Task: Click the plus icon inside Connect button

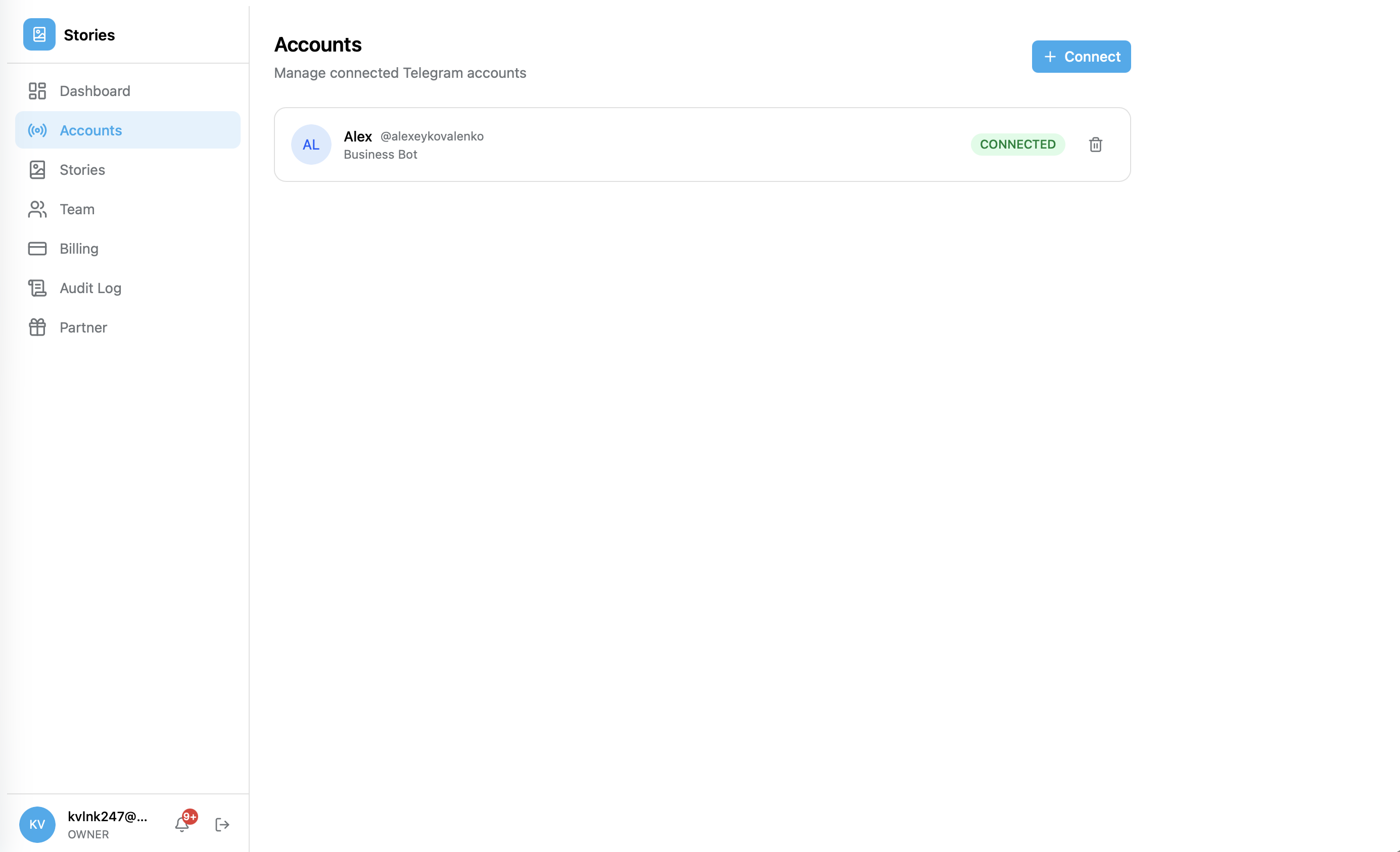Action: point(1049,56)
